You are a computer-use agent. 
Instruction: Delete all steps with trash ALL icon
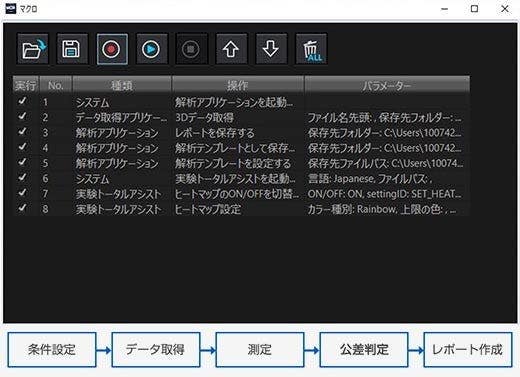311,49
